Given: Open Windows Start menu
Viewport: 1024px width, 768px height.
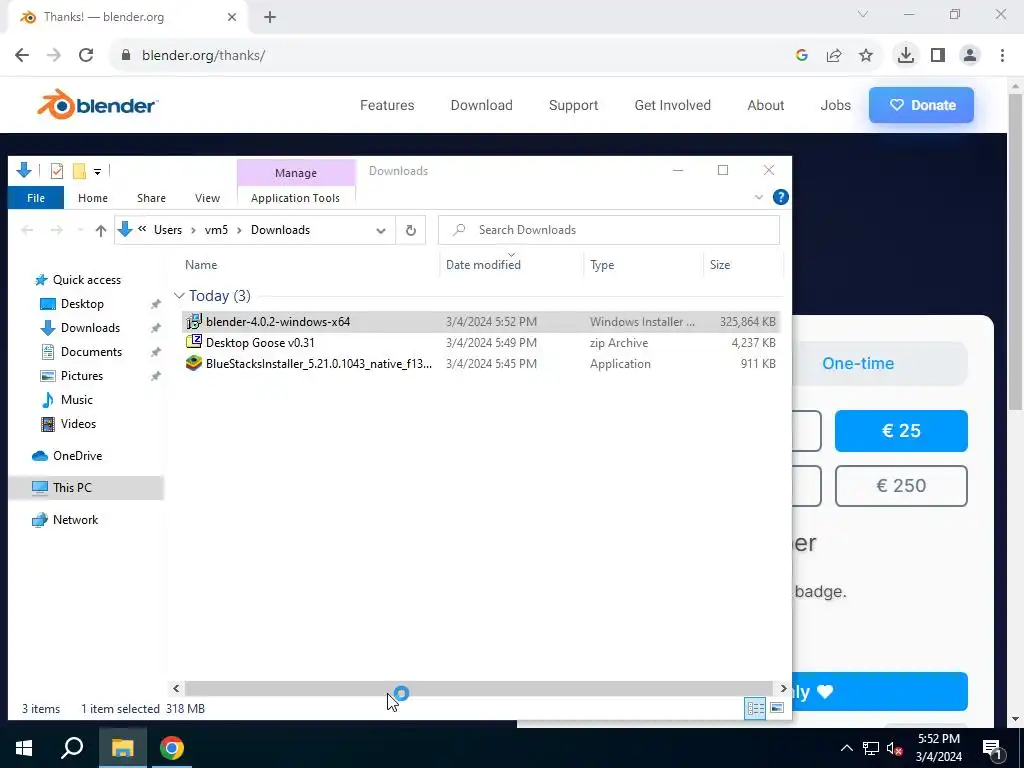Looking at the screenshot, I should pyautogui.click(x=24, y=748).
